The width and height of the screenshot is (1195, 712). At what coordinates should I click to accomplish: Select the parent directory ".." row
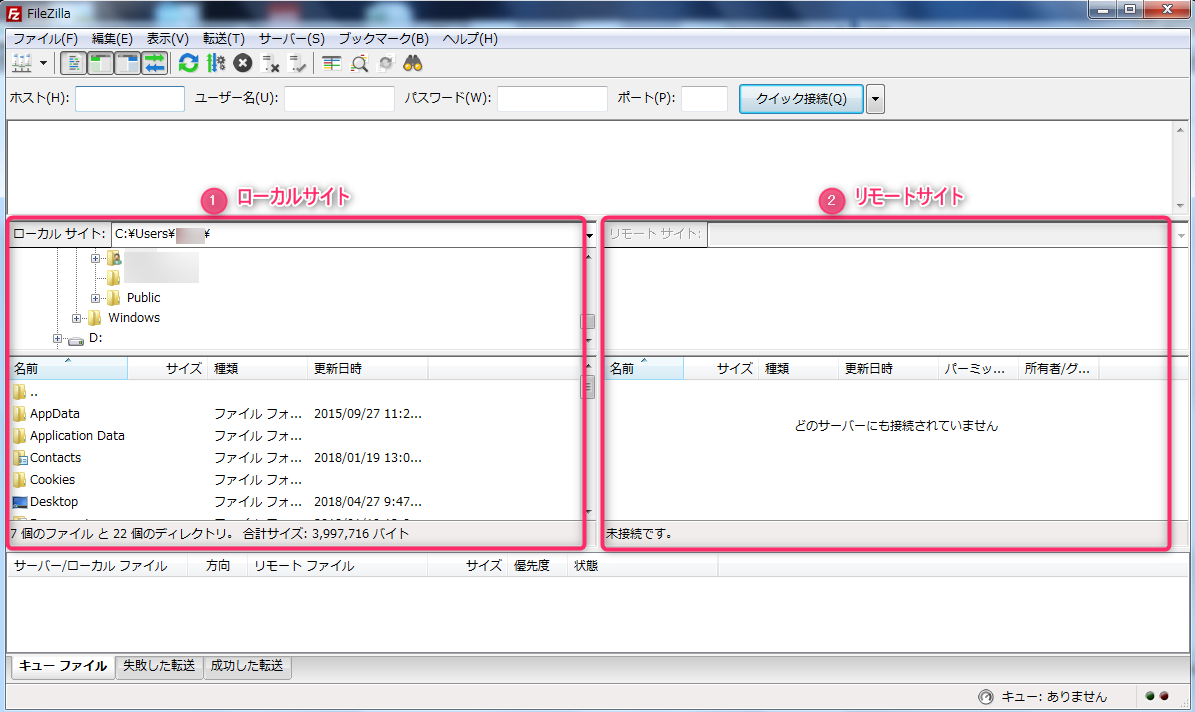tap(295, 392)
